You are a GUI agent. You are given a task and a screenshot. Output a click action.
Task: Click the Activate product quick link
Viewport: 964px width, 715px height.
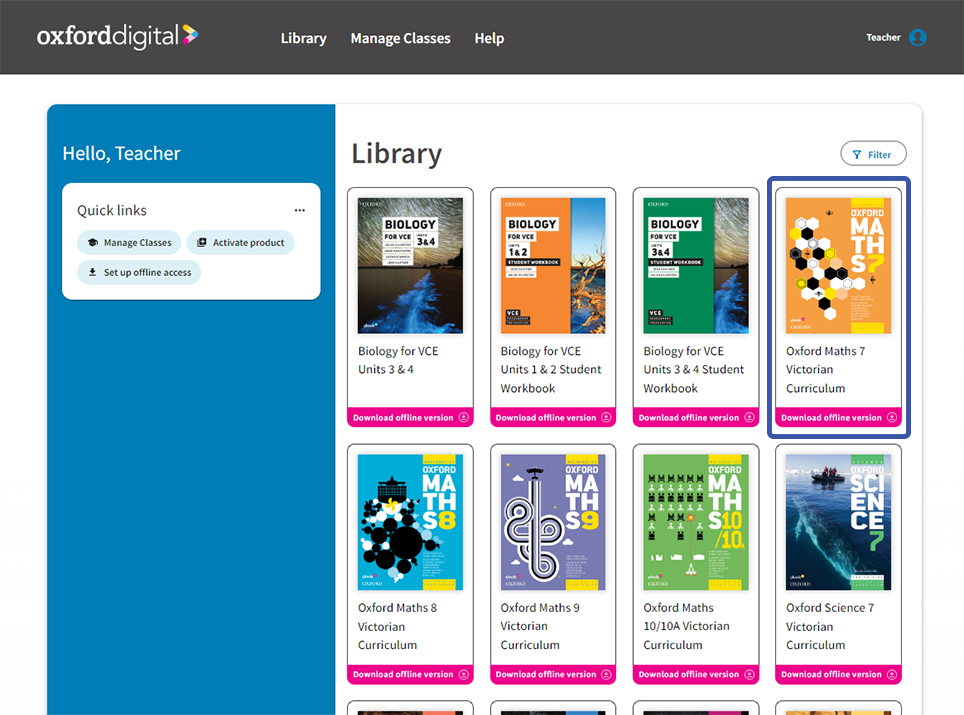240,242
